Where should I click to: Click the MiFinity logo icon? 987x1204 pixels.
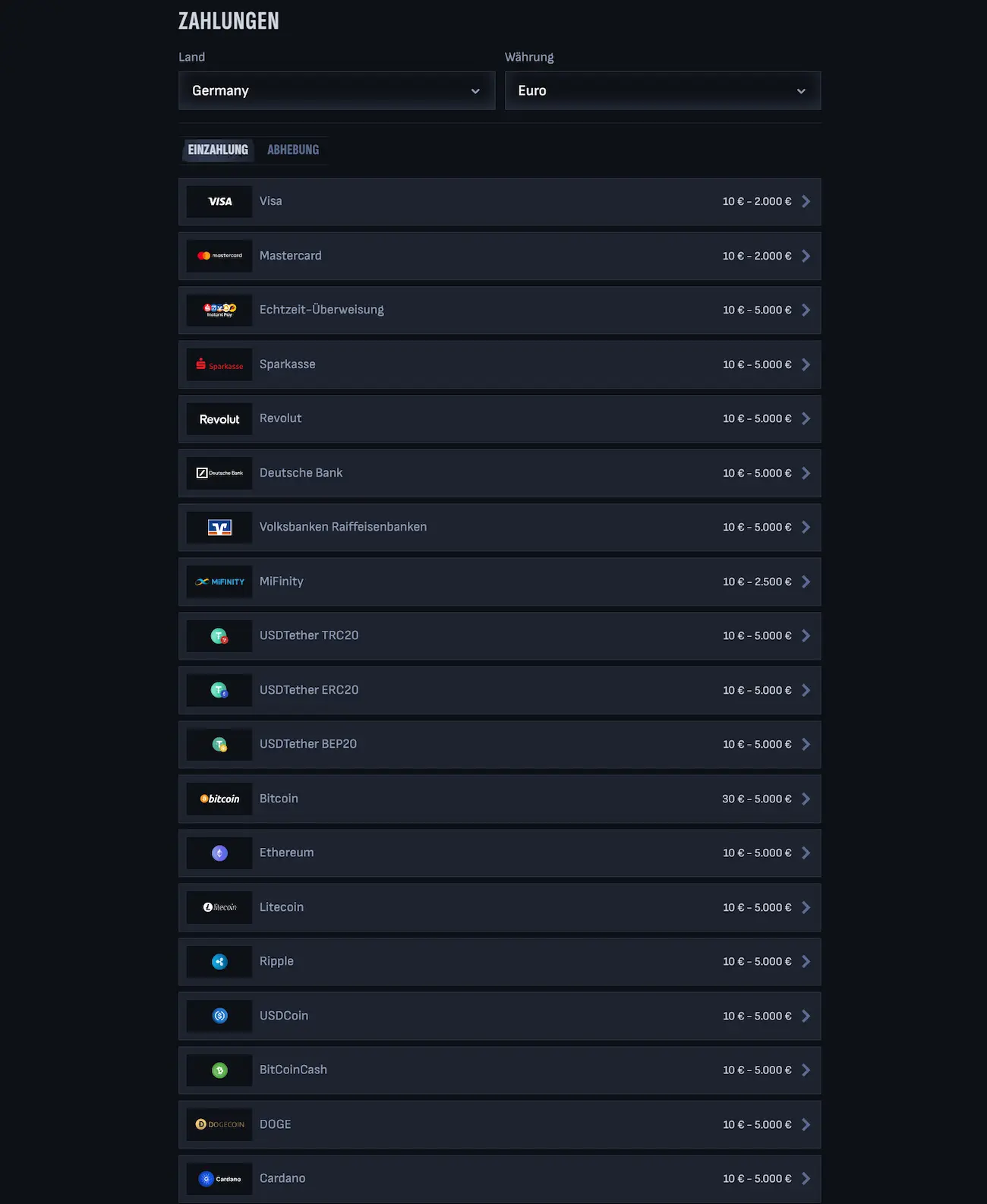coord(219,582)
